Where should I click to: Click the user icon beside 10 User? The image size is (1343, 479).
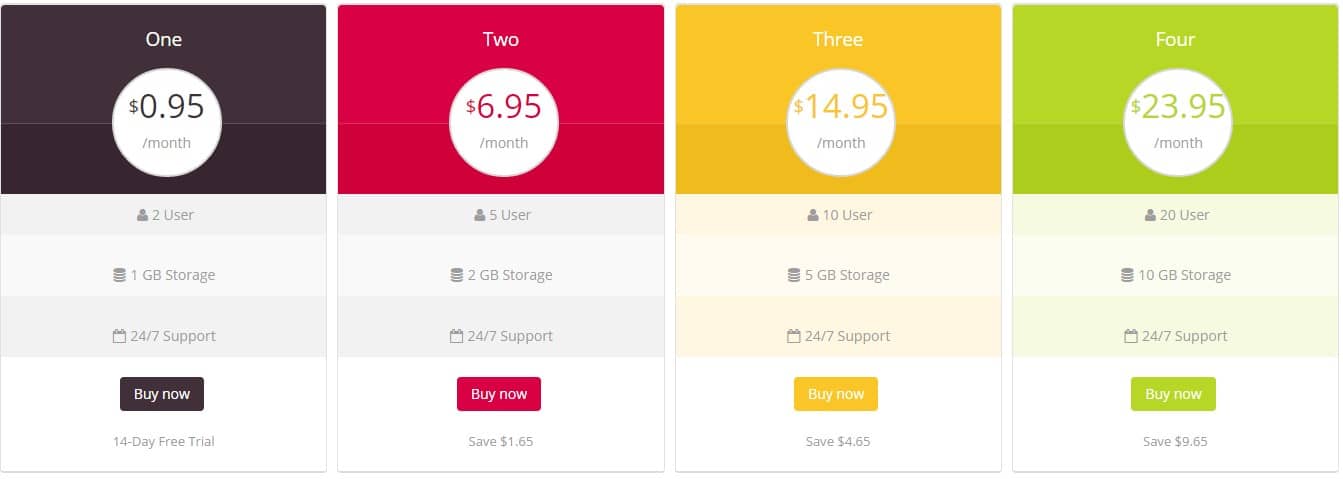point(812,215)
